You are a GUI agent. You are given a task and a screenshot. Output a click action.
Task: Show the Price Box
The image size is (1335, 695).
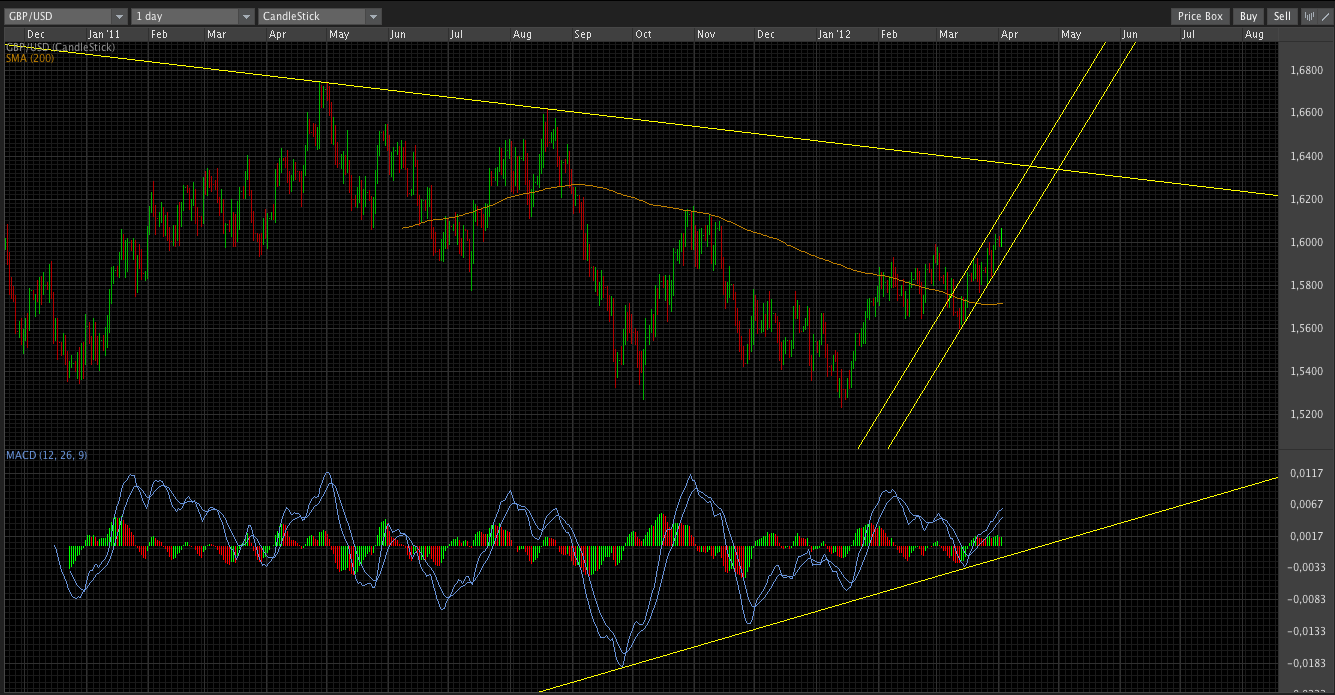(1200, 16)
